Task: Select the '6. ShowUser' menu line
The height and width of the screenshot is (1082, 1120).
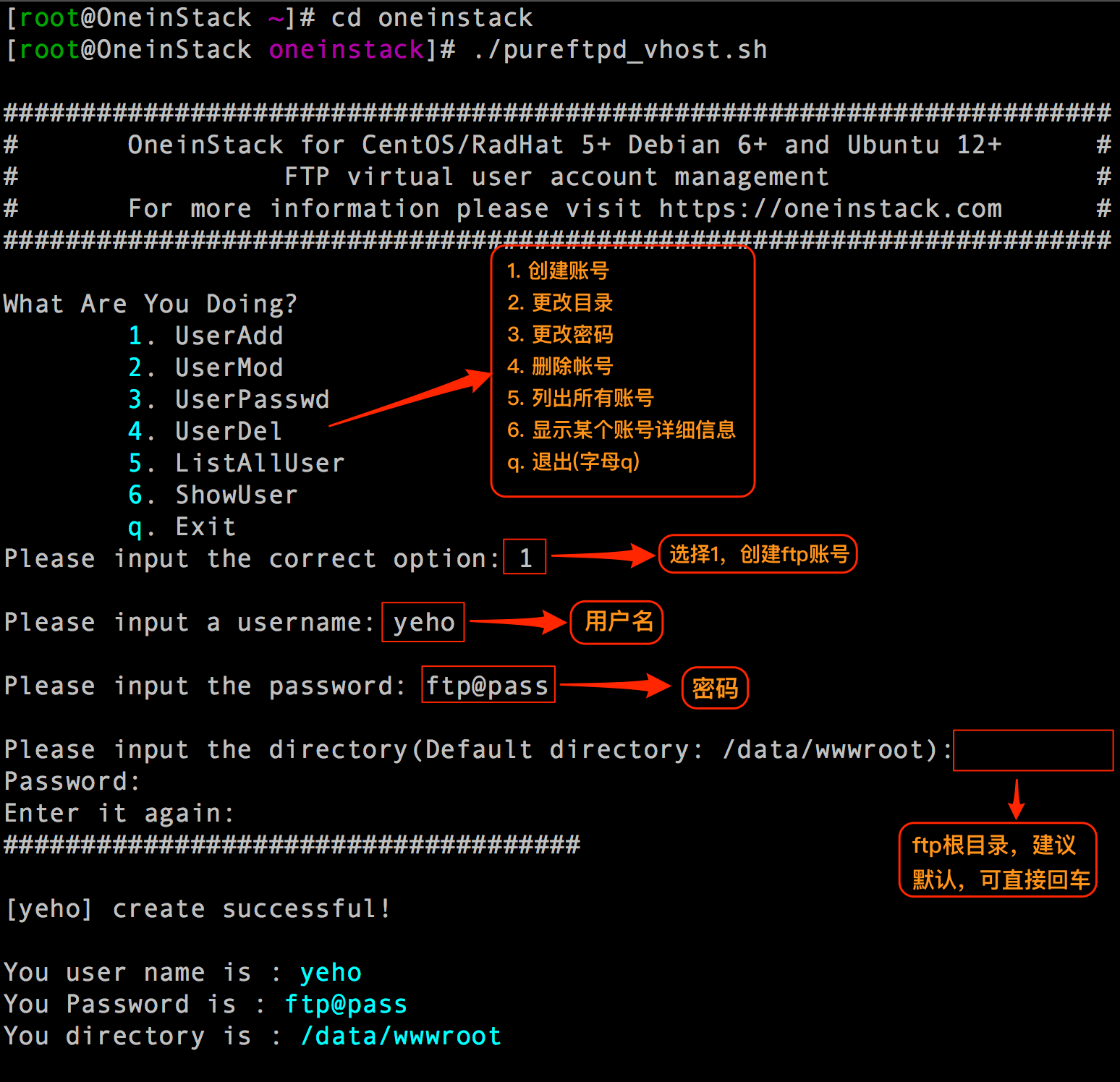Action: 213,495
